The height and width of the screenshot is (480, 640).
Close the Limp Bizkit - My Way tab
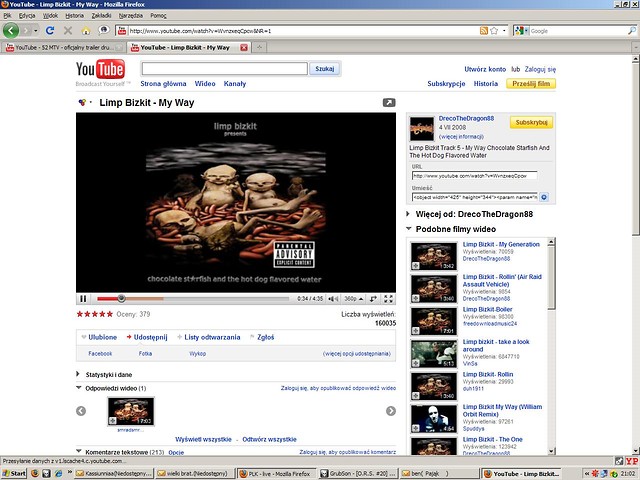[244, 48]
